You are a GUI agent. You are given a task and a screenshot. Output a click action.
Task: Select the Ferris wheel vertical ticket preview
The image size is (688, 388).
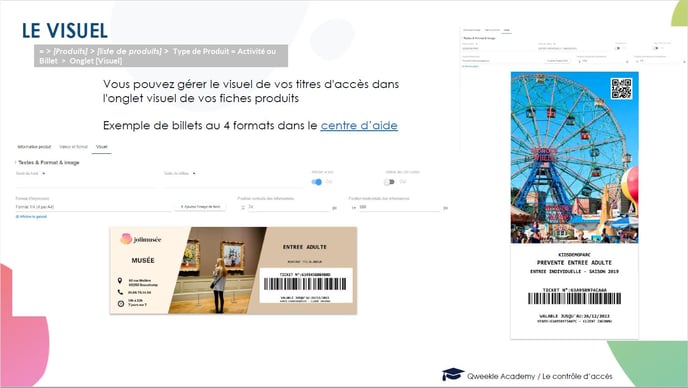point(574,205)
